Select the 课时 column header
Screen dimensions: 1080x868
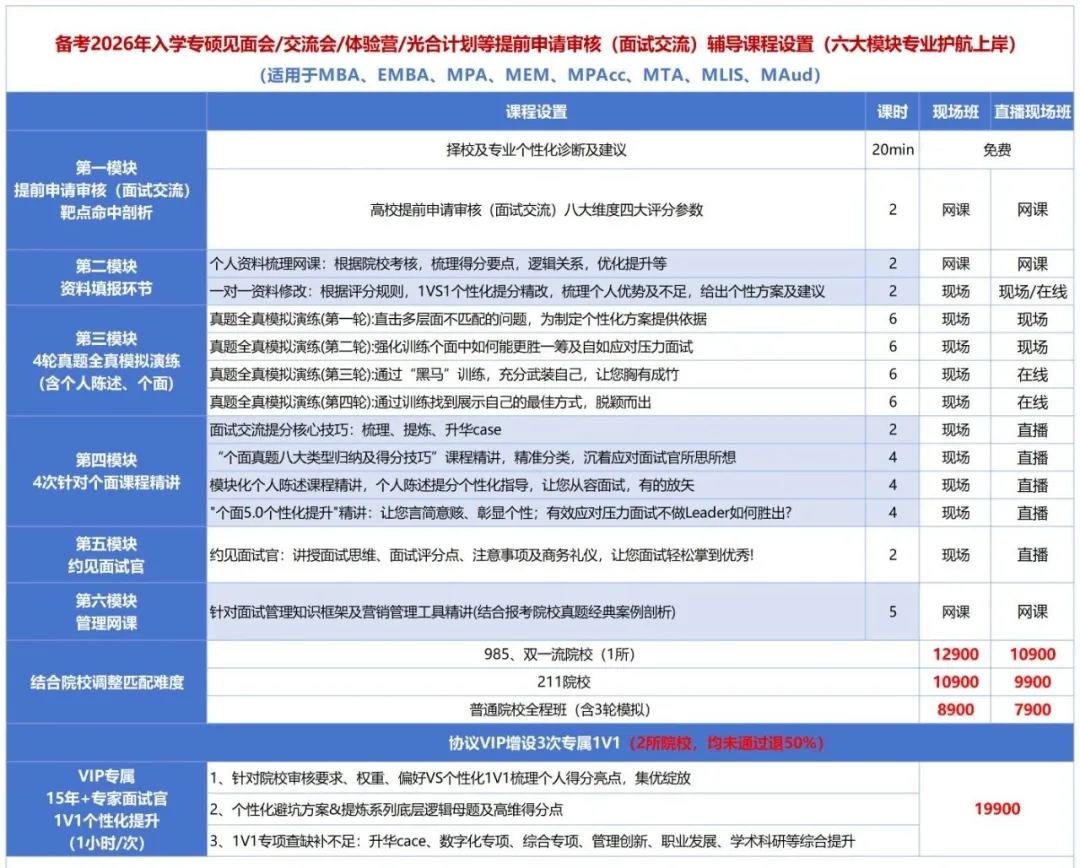click(x=890, y=113)
